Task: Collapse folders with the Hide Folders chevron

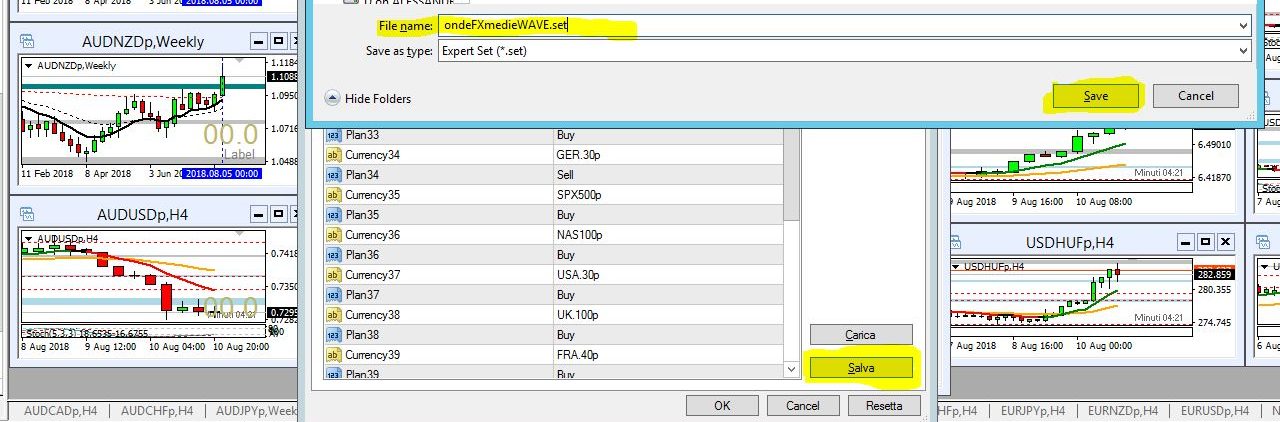Action: tap(332, 98)
